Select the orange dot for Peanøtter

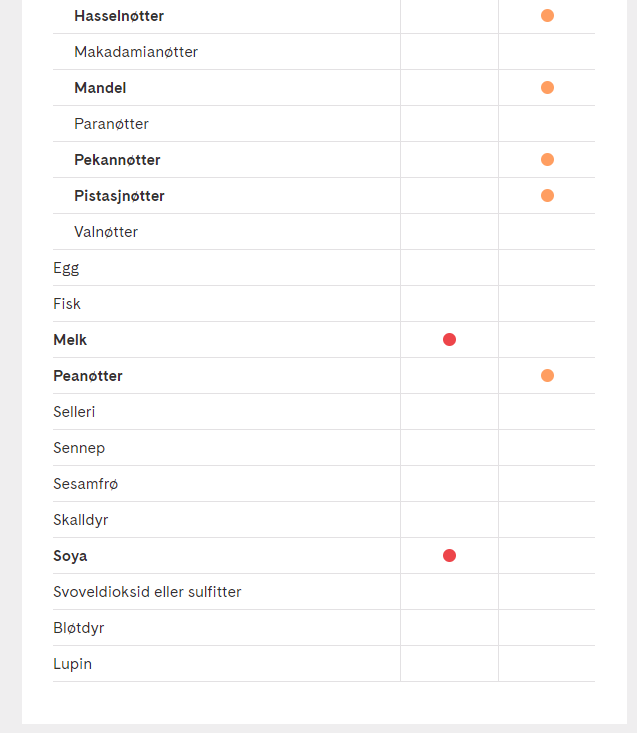[x=547, y=376]
